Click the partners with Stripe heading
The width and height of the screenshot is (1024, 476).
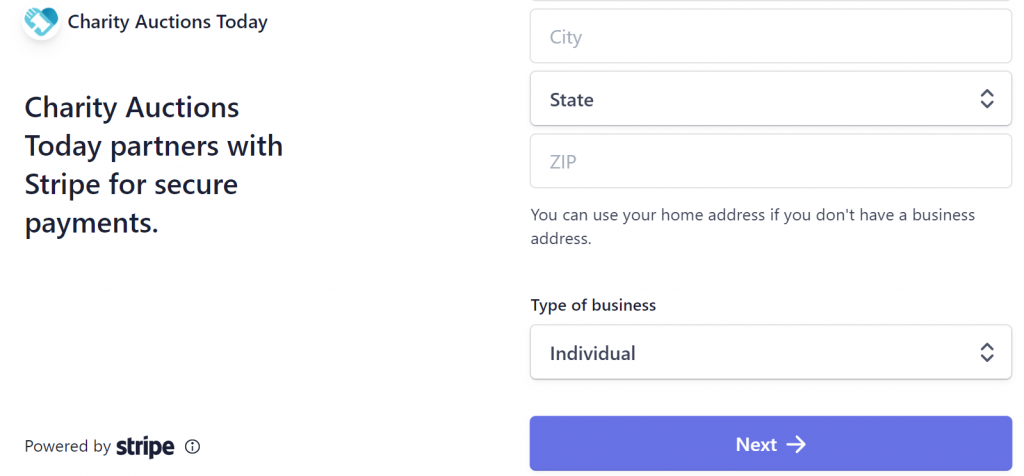coord(154,166)
